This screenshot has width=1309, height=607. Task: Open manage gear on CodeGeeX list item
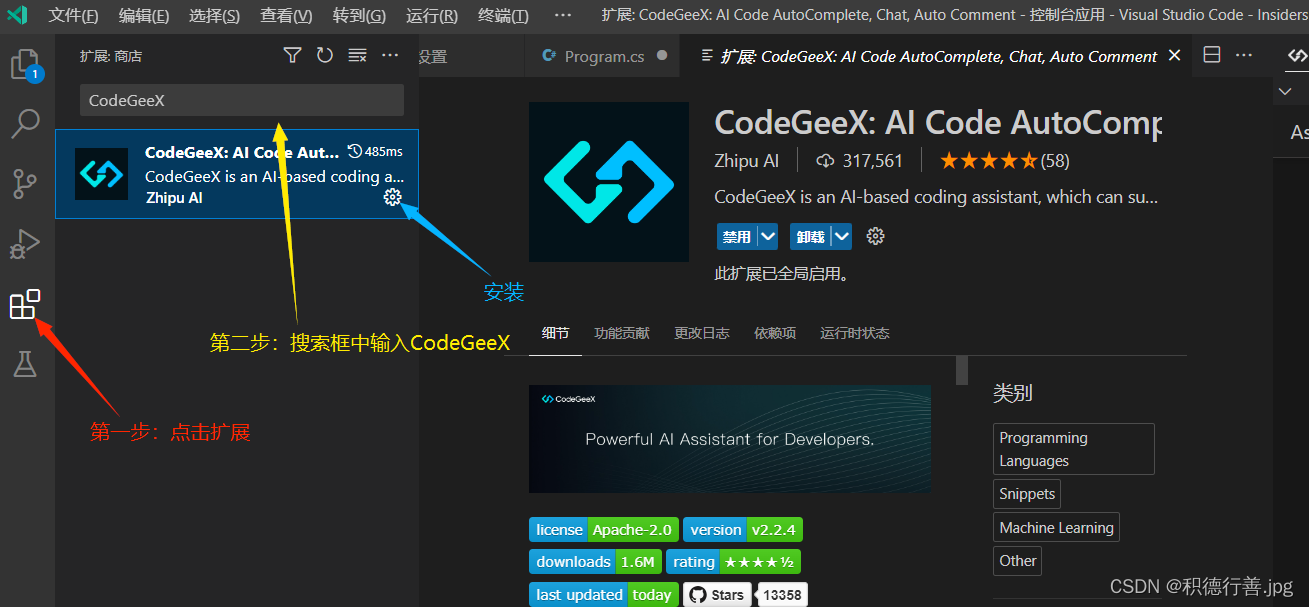tap(393, 197)
